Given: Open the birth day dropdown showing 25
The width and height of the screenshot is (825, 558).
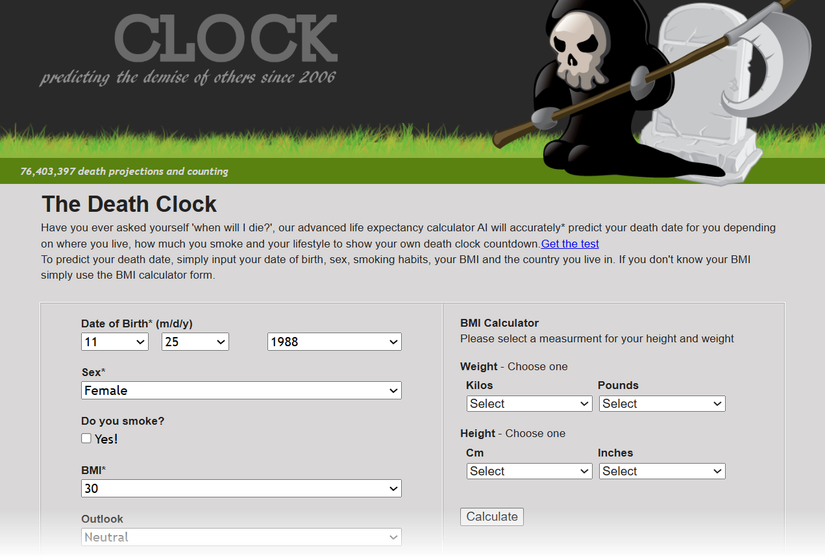Looking at the screenshot, I should pyautogui.click(x=195, y=342).
